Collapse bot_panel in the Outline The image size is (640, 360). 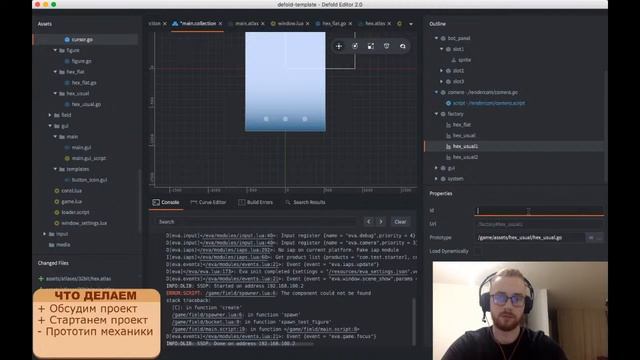click(436, 38)
